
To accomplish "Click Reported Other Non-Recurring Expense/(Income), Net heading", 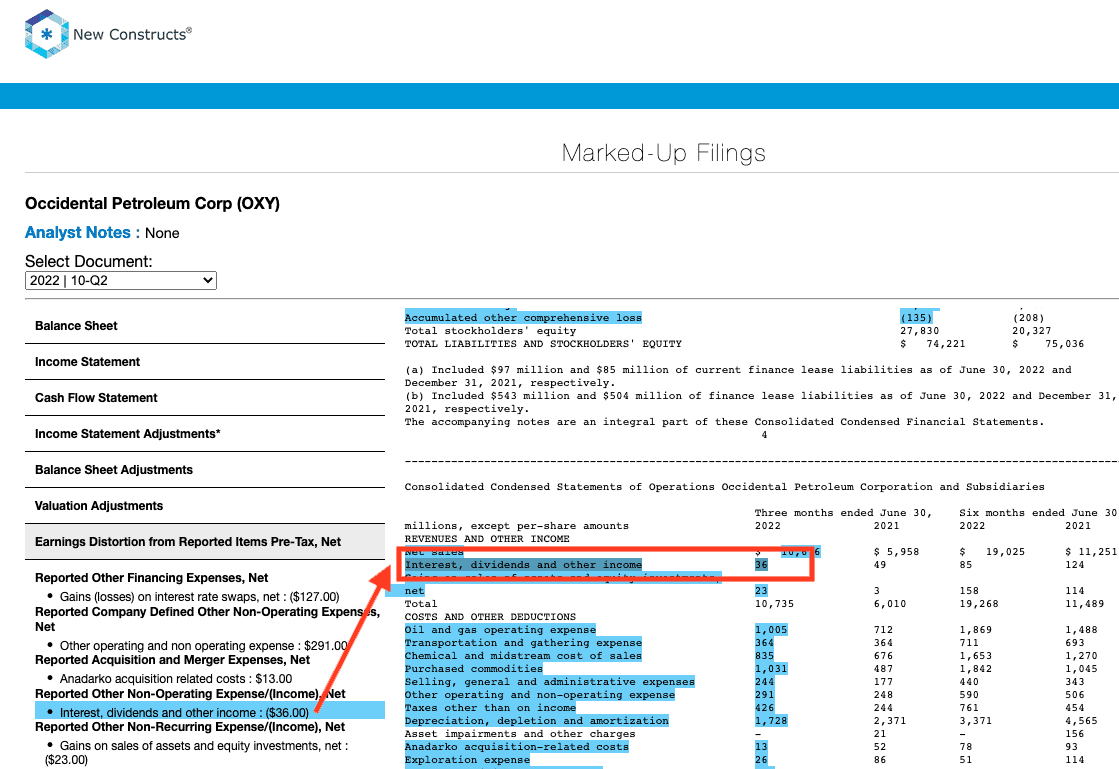I will click(x=190, y=727).
